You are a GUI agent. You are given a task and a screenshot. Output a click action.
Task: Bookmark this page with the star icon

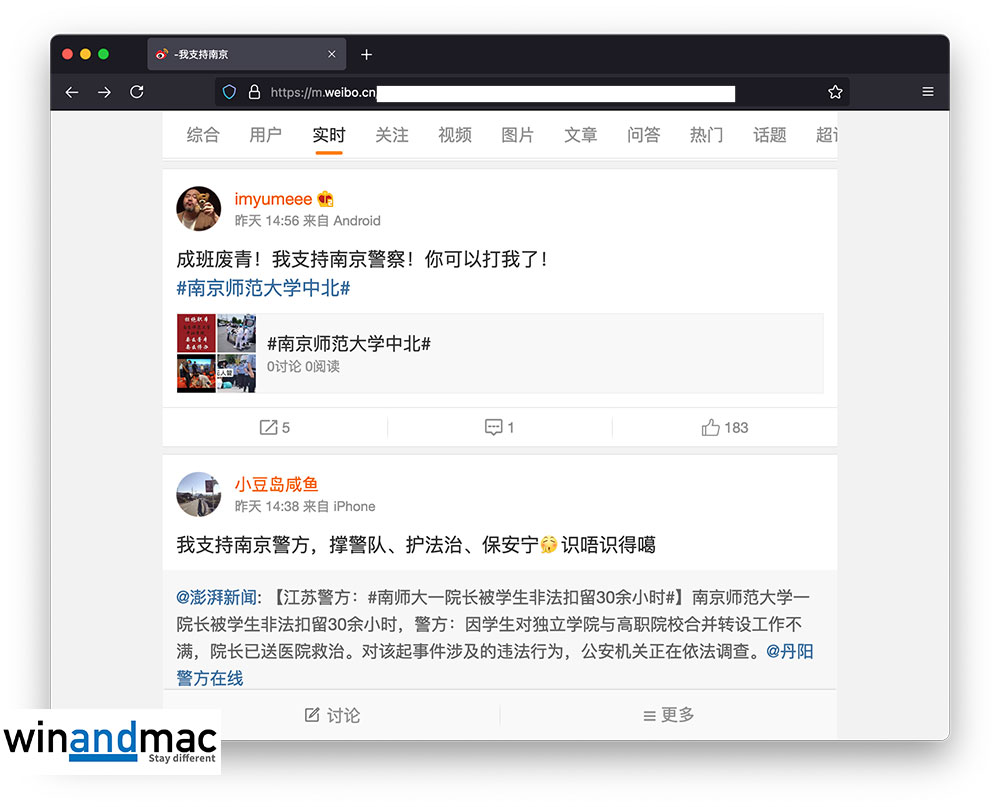pyautogui.click(x=835, y=92)
